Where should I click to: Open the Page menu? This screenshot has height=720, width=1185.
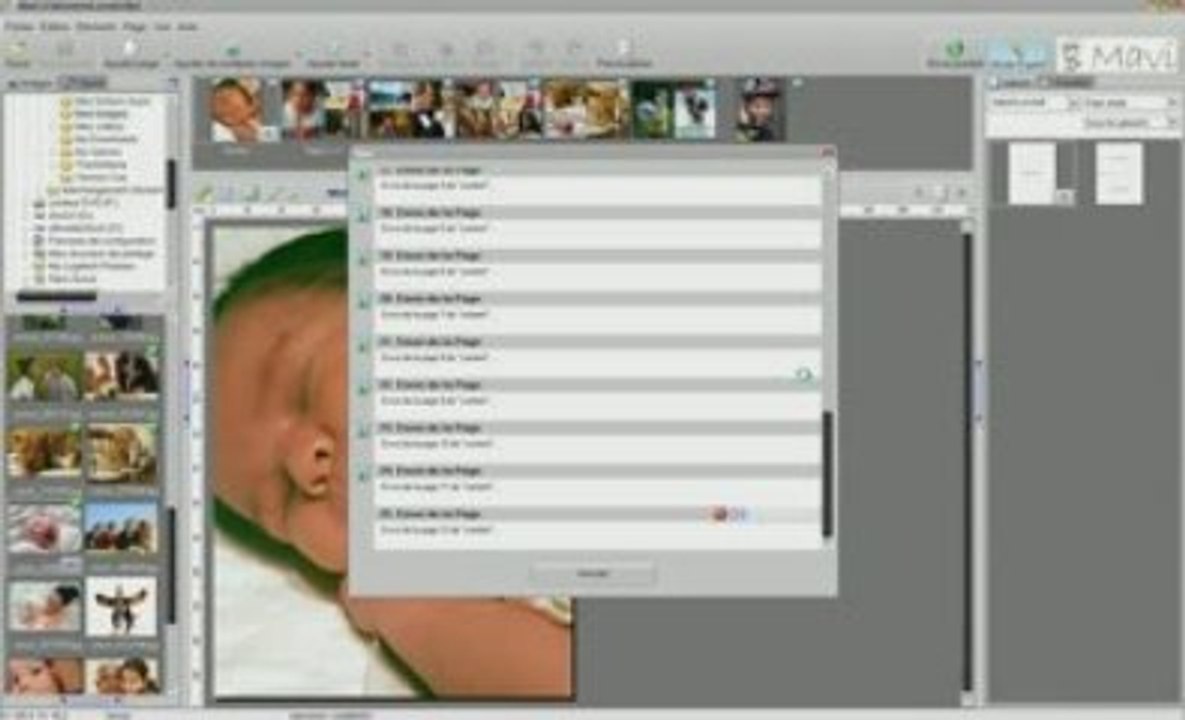coord(134,26)
